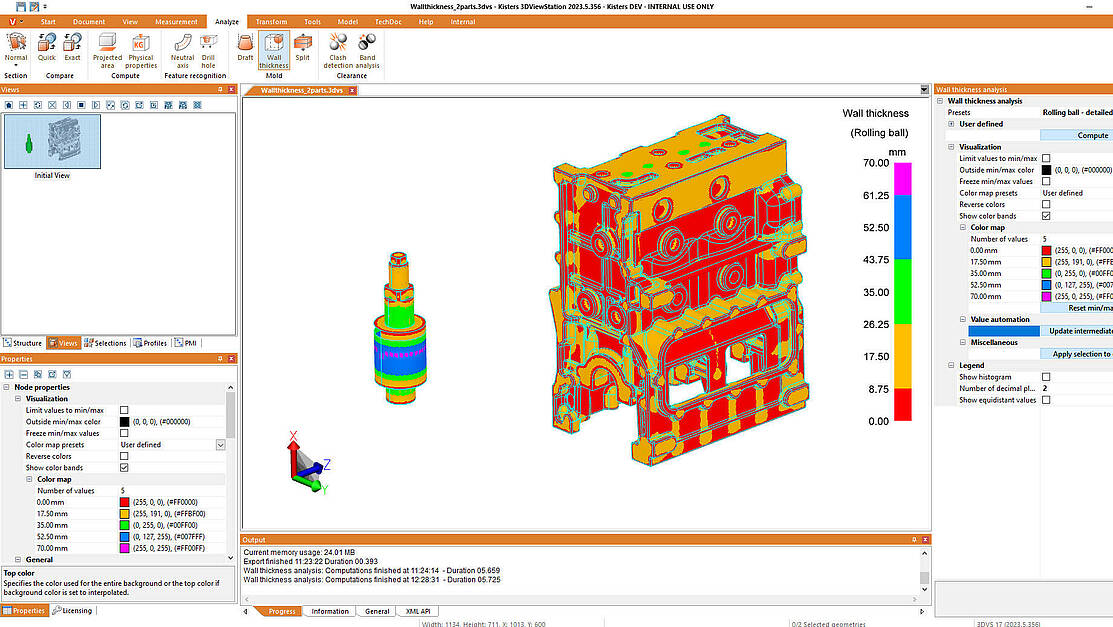Click the last Views toolbar icon
The image size is (1113, 627).
197,105
